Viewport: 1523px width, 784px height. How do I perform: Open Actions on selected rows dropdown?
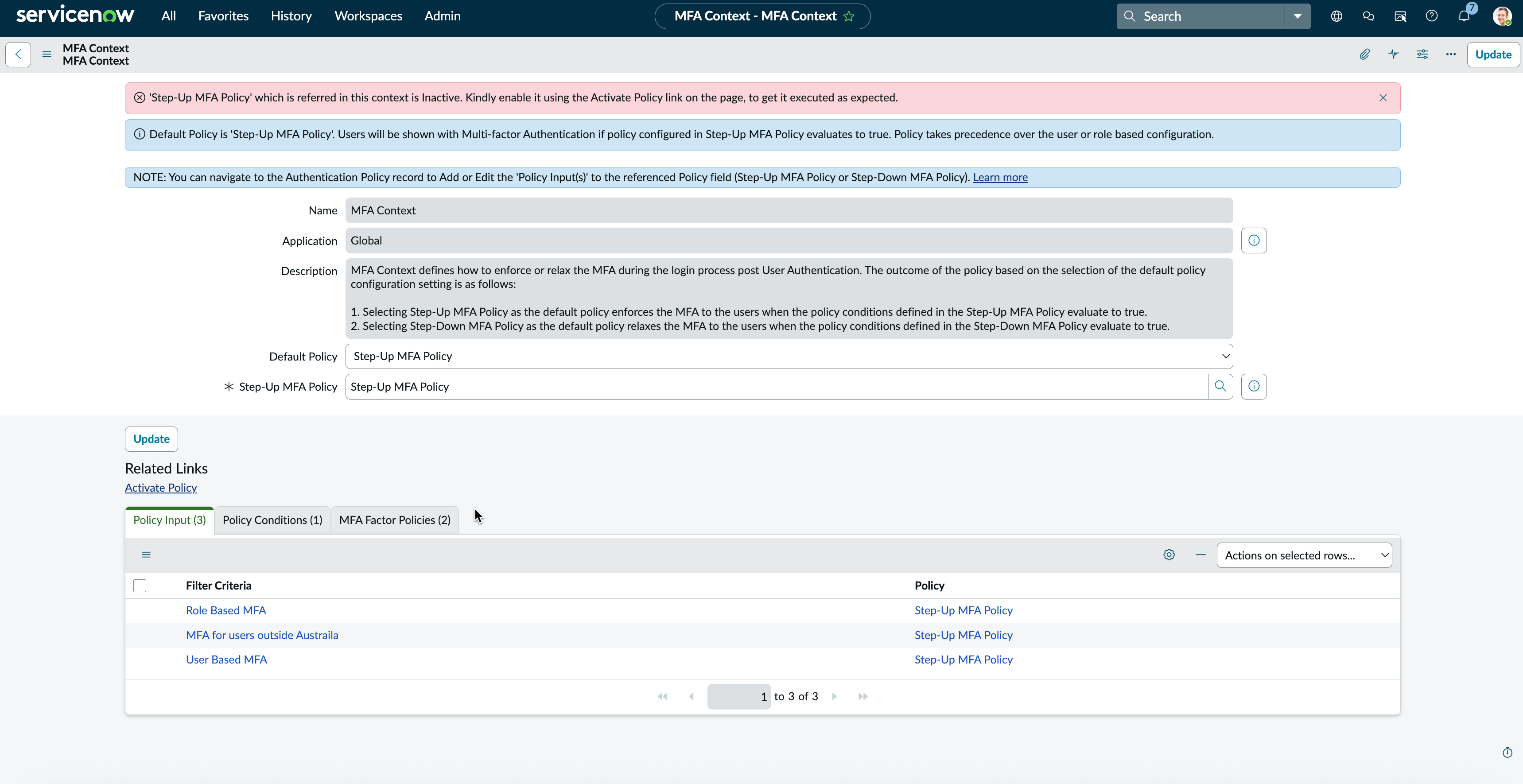tap(1304, 555)
